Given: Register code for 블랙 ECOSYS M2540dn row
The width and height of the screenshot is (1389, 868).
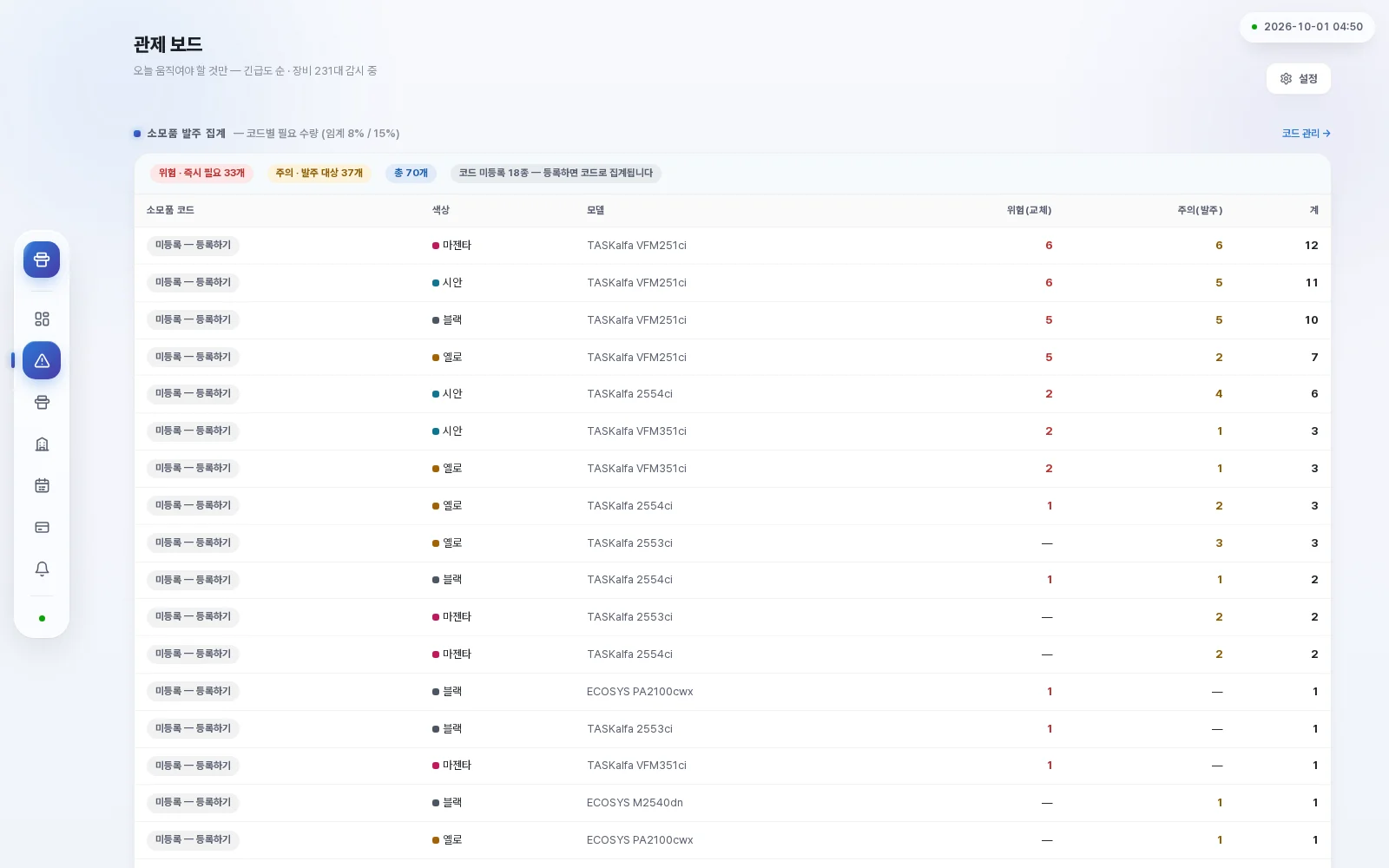Looking at the screenshot, I should pyautogui.click(x=193, y=803).
